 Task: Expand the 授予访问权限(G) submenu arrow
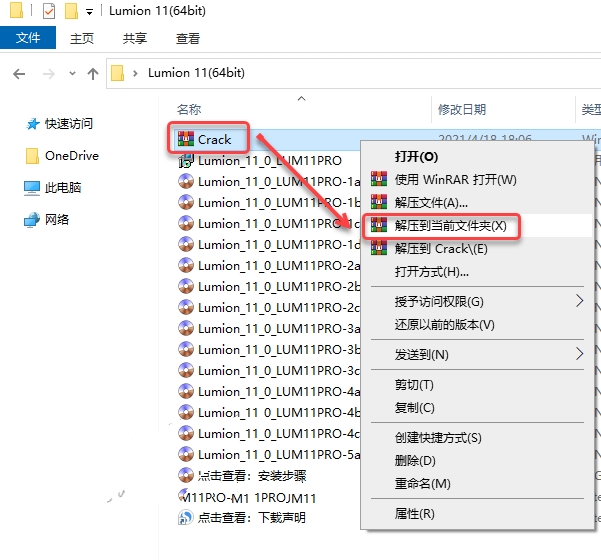click(x=579, y=301)
